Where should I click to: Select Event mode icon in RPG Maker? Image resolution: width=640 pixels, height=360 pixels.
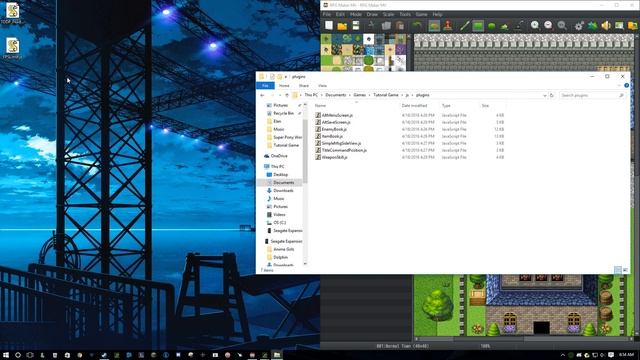click(448, 26)
